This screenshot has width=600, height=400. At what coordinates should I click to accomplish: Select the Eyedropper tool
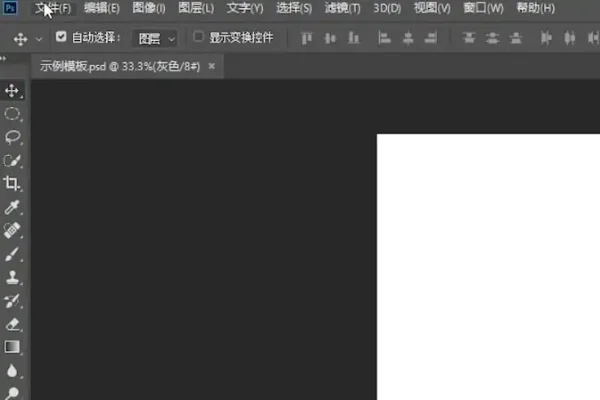tap(13, 207)
